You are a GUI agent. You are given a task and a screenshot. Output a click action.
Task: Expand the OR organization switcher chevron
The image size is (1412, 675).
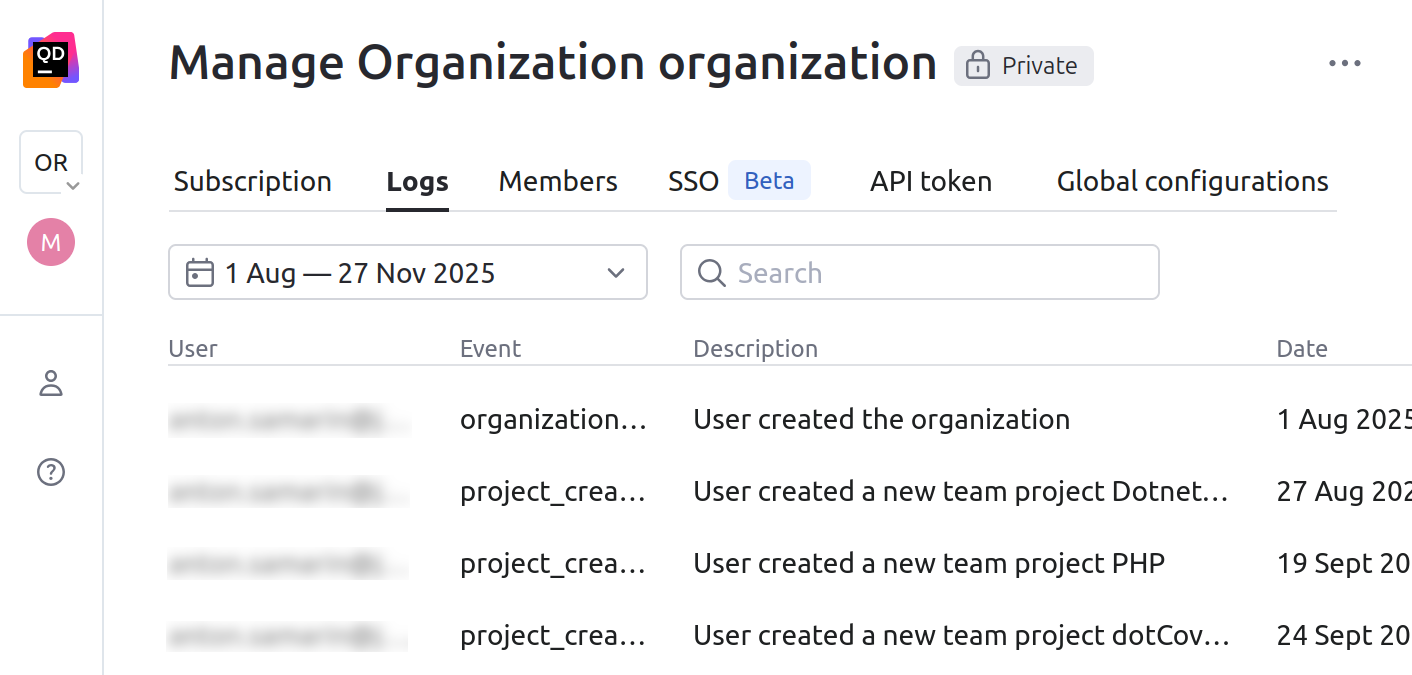point(72,186)
